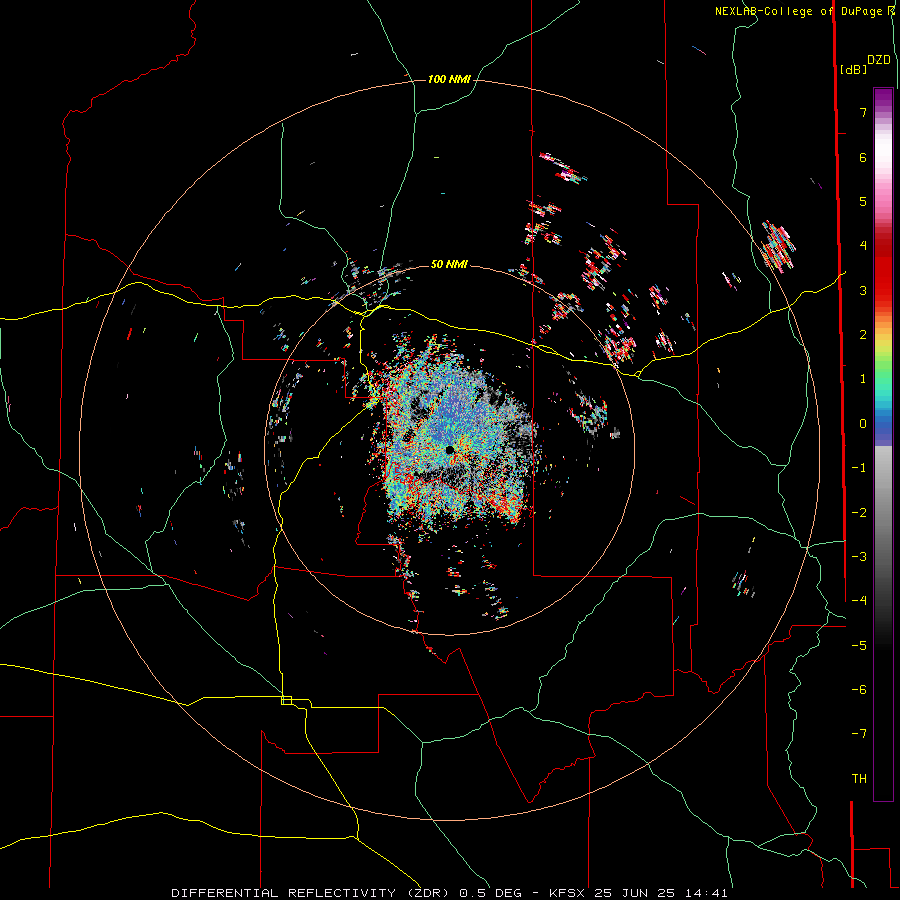Click the -6 value on the color scale
This screenshot has height=900, width=900.
tap(859, 689)
